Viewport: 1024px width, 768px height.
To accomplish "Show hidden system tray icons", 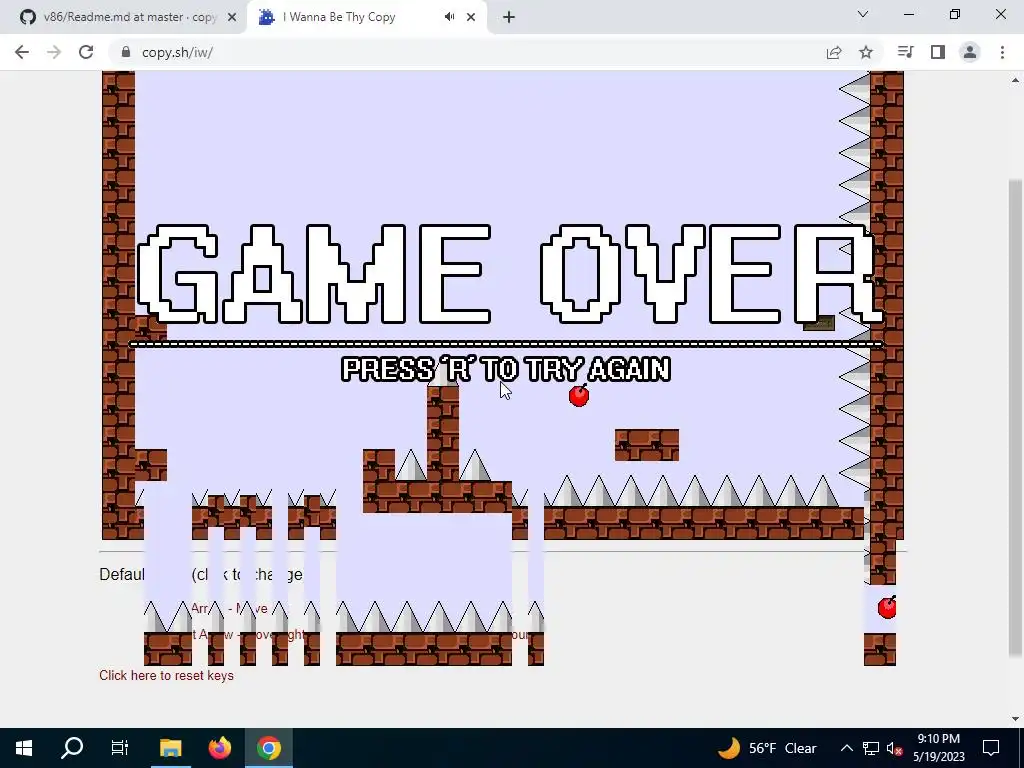I will [846, 748].
